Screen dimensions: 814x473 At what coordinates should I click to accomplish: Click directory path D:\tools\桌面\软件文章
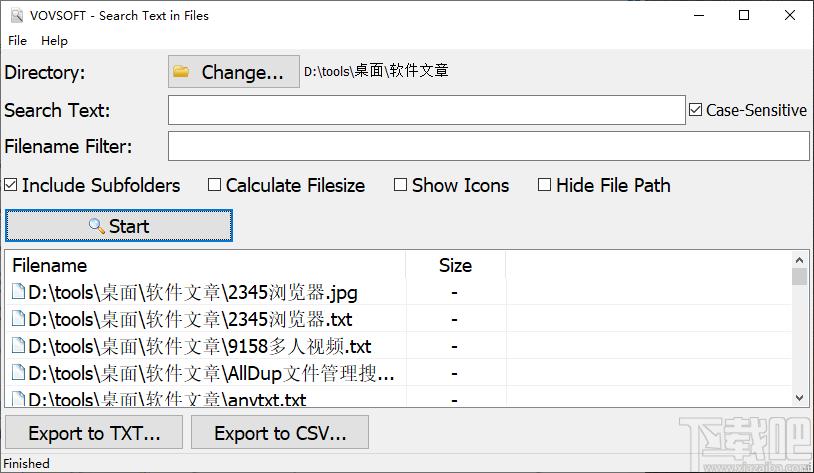pos(376,71)
